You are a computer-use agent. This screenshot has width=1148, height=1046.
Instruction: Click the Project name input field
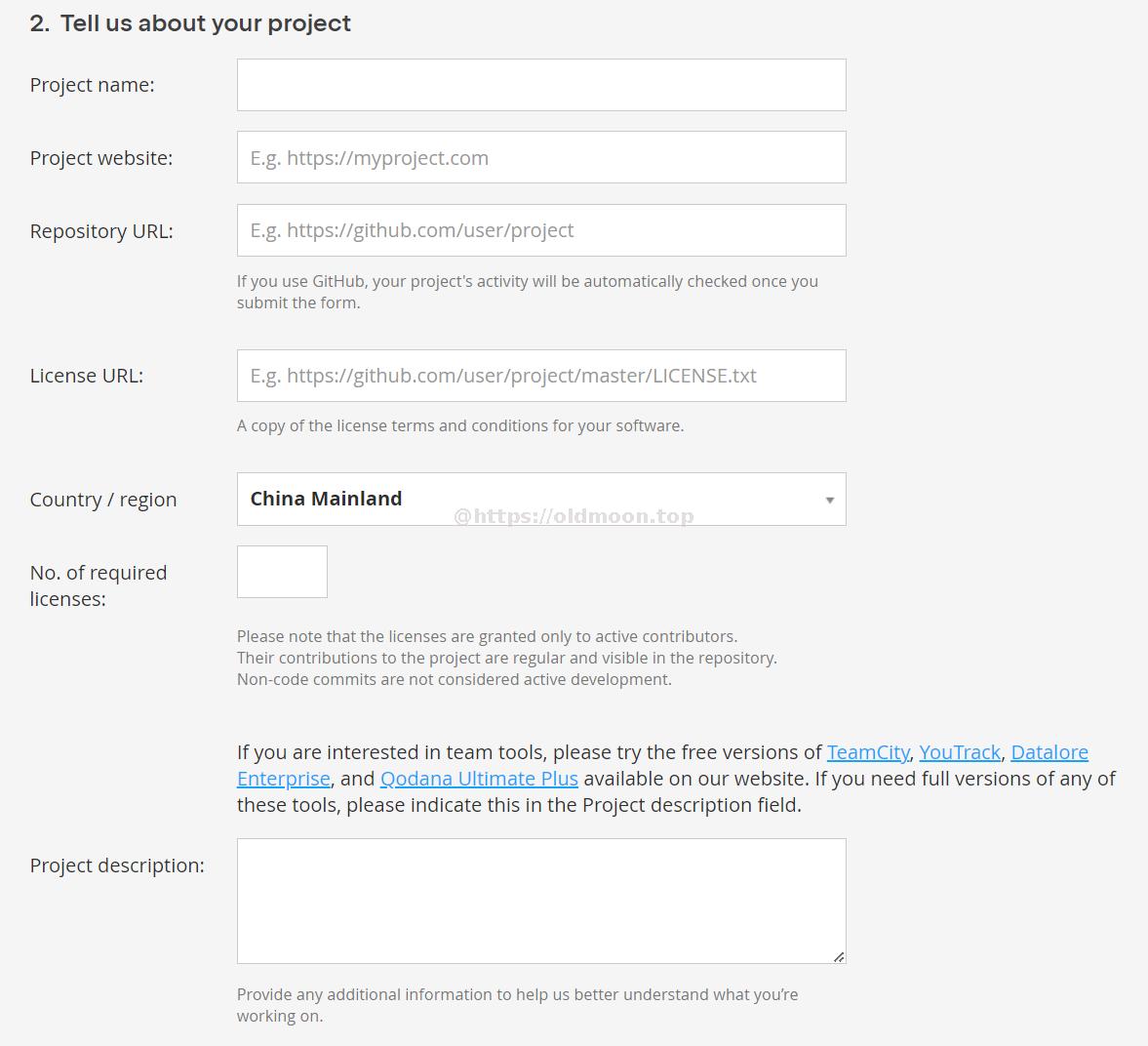click(x=541, y=85)
